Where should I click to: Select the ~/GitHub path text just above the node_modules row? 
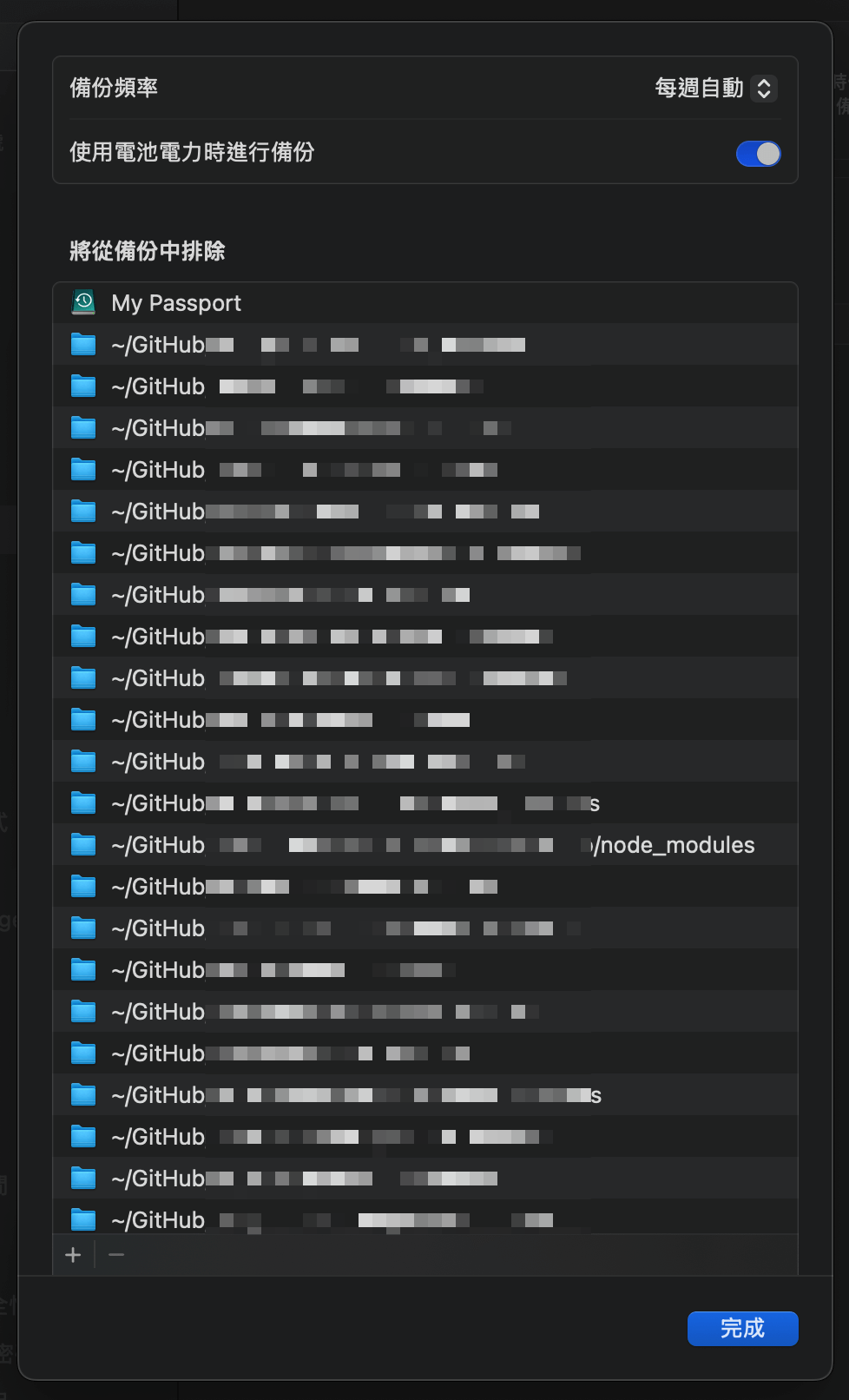[x=158, y=803]
